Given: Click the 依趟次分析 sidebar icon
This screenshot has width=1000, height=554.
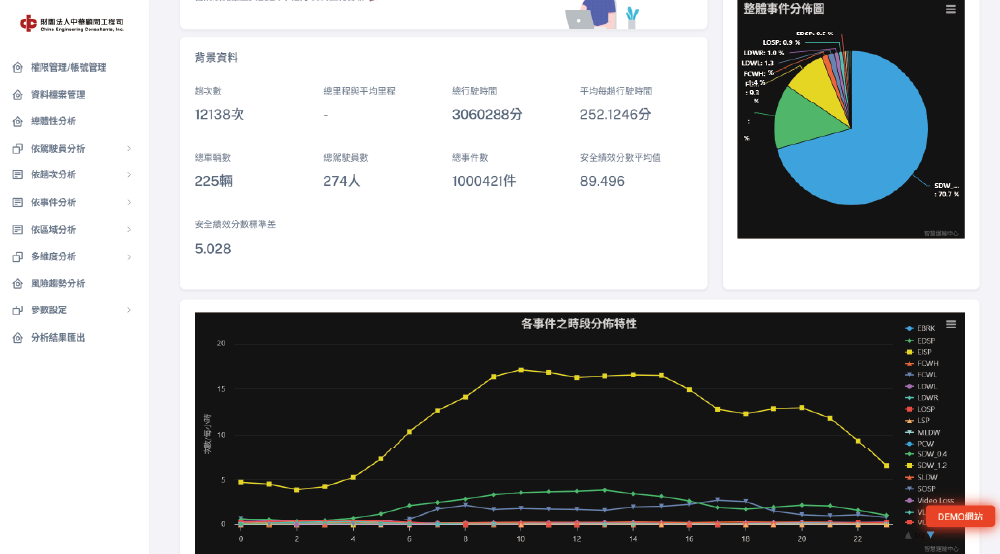Looking at the screenshot, I should 18,175.
